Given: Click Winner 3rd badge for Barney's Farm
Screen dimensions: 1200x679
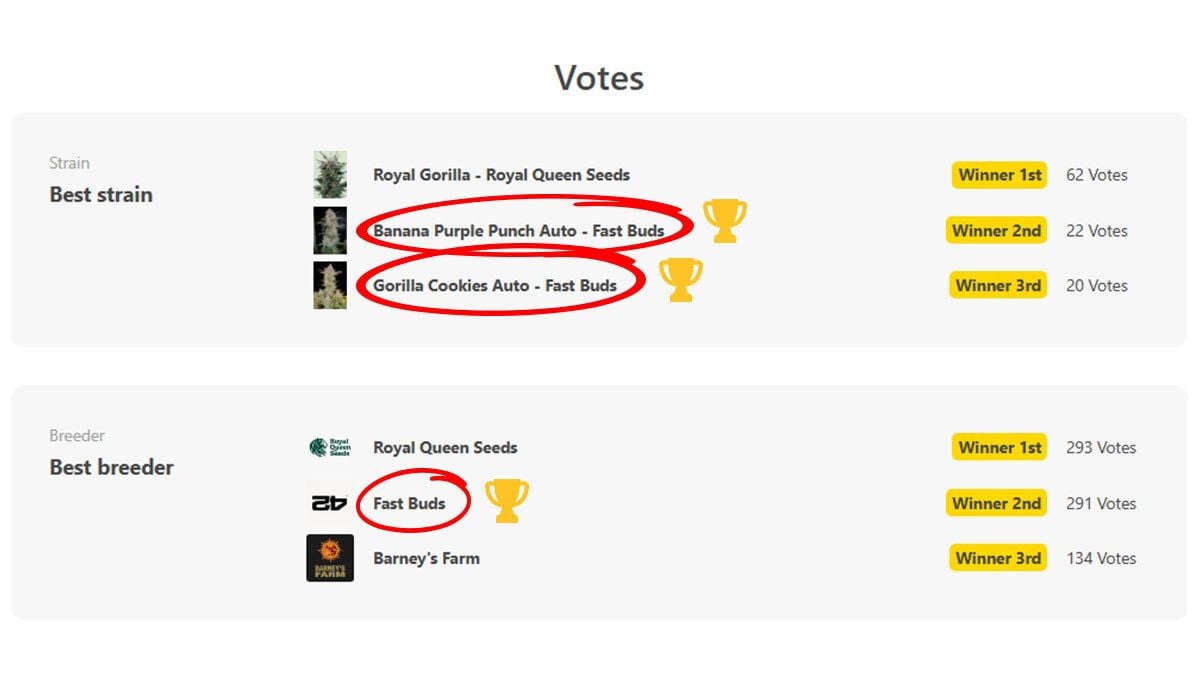Looking at the screenshot, I should (998, 558).
